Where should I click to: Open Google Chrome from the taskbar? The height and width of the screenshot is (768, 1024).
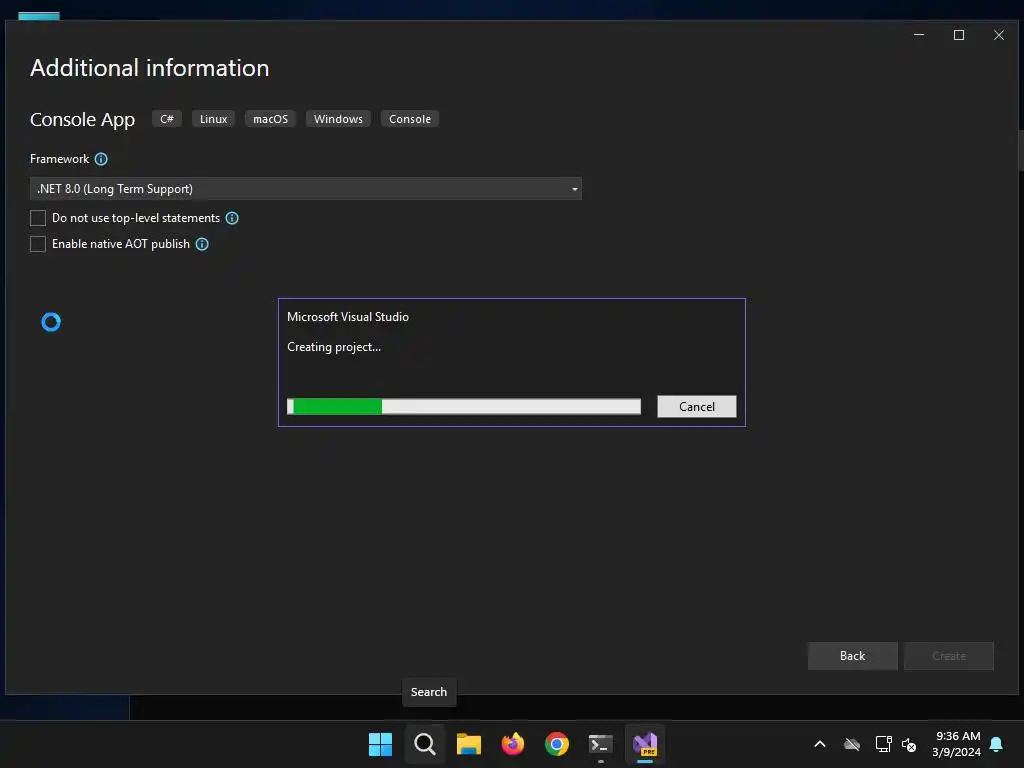pos(557,744)
